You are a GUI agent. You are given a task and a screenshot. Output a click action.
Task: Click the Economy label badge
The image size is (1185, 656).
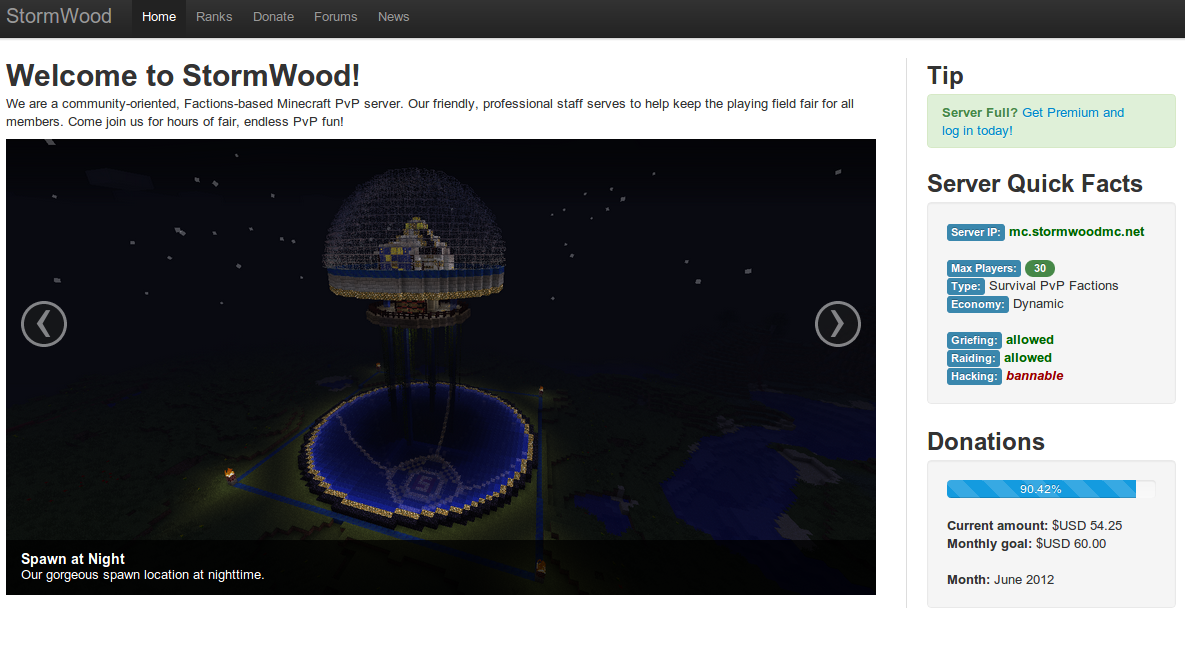(x=977, y=304)
